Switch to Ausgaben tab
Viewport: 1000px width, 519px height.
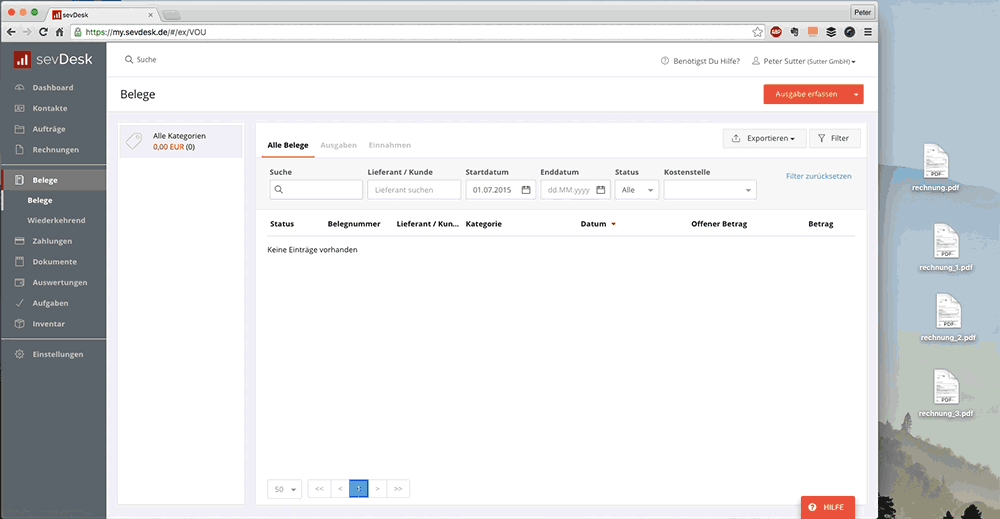pyautogui.click(x=339, y=145)
